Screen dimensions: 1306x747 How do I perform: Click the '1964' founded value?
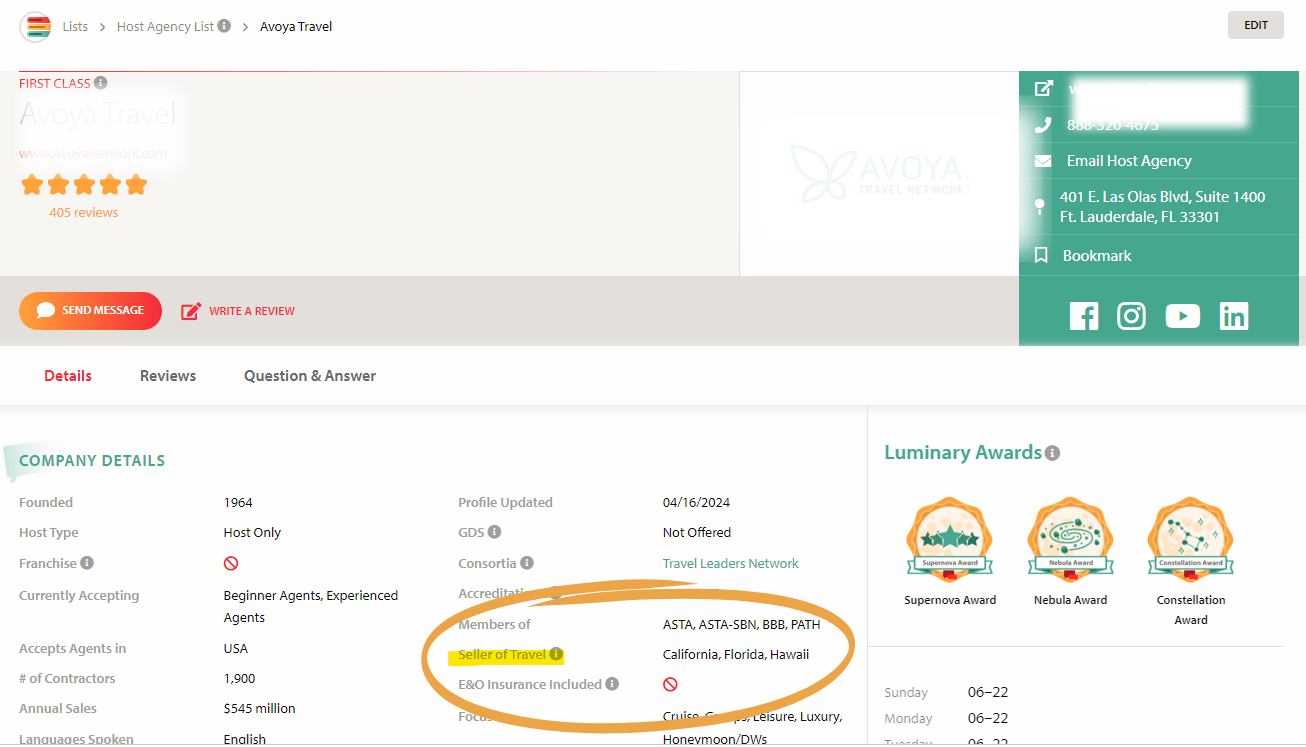point(239,502)
